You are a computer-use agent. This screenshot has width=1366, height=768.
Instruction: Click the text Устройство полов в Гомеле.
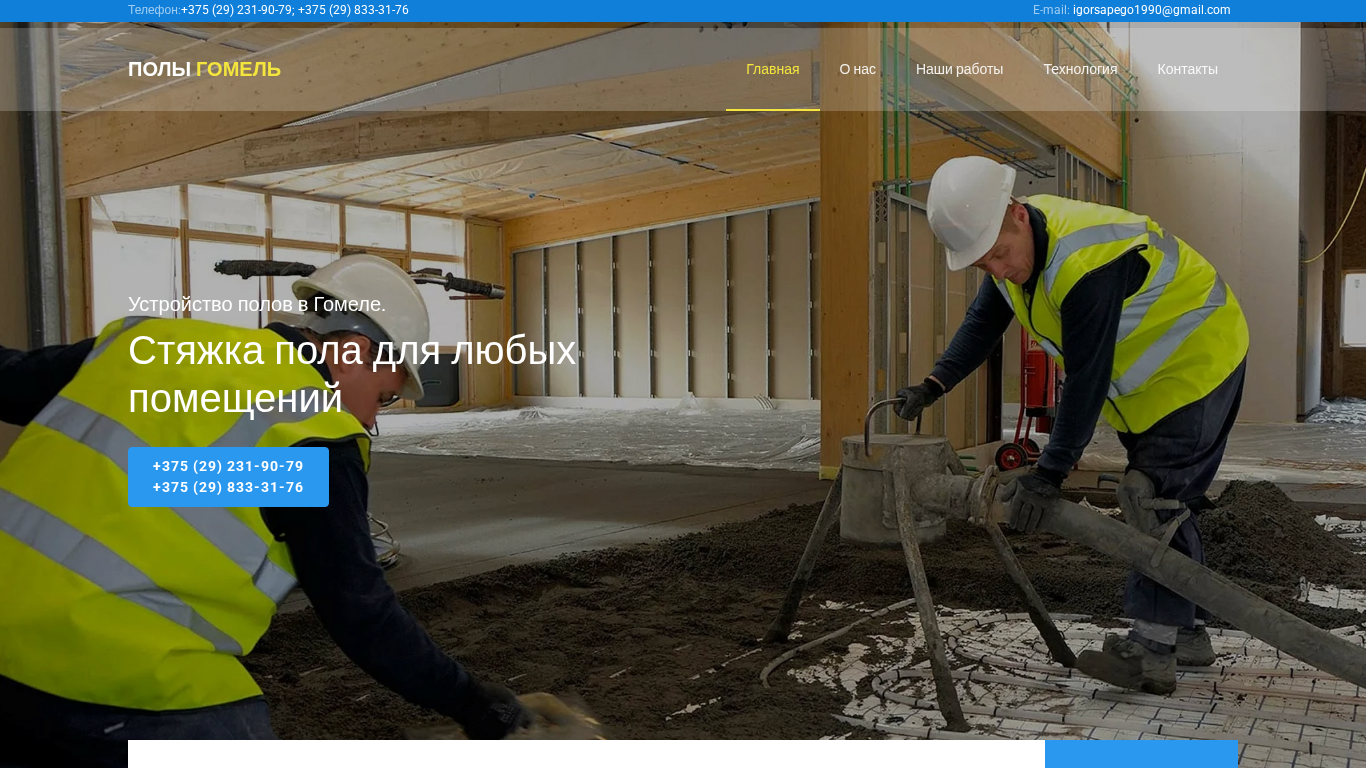pyautogui.click(x=257, y=304)
